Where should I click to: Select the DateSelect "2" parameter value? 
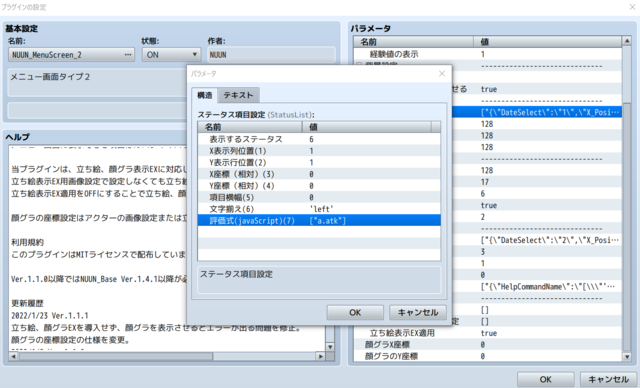[550, 240]
